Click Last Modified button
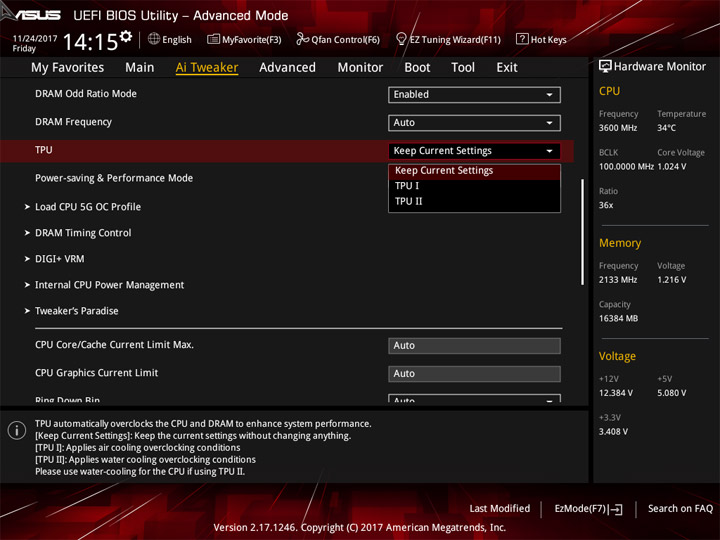720x540 pixels. (x=500, y=509)
